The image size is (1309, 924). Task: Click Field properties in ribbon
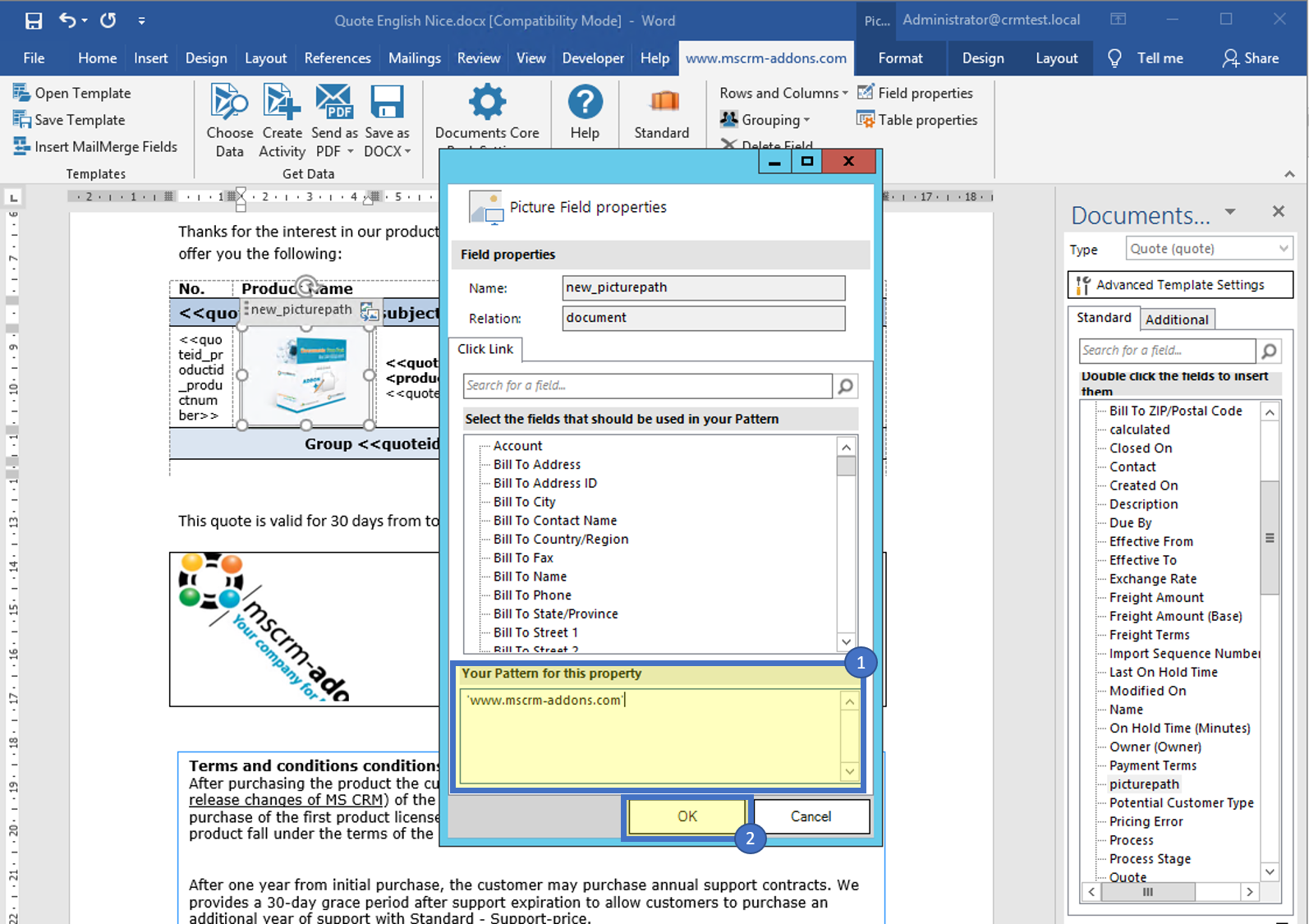coord(915,93)
